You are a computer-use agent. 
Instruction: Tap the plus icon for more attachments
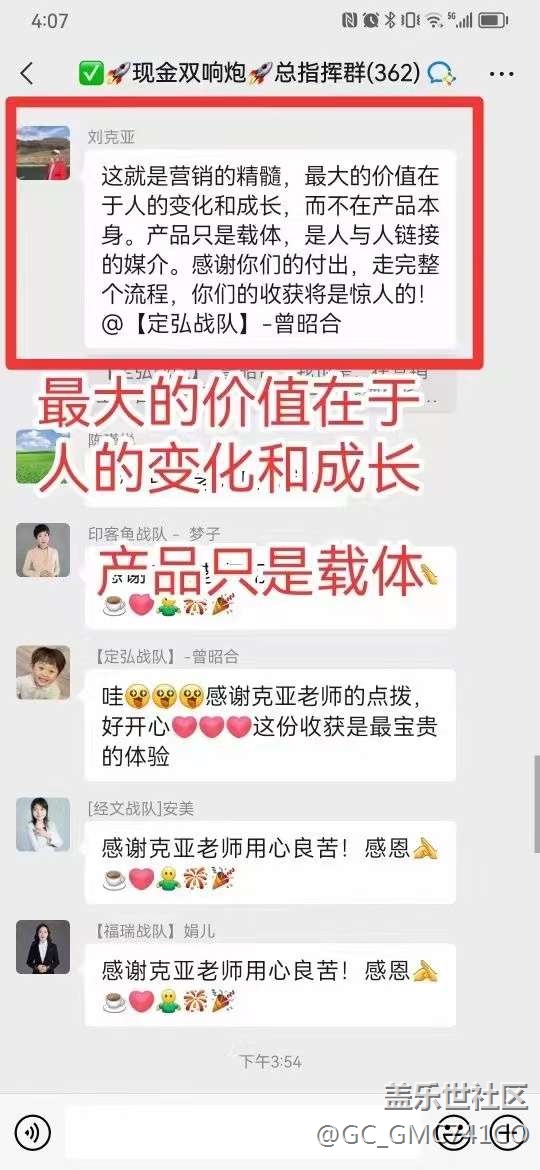509,1133
